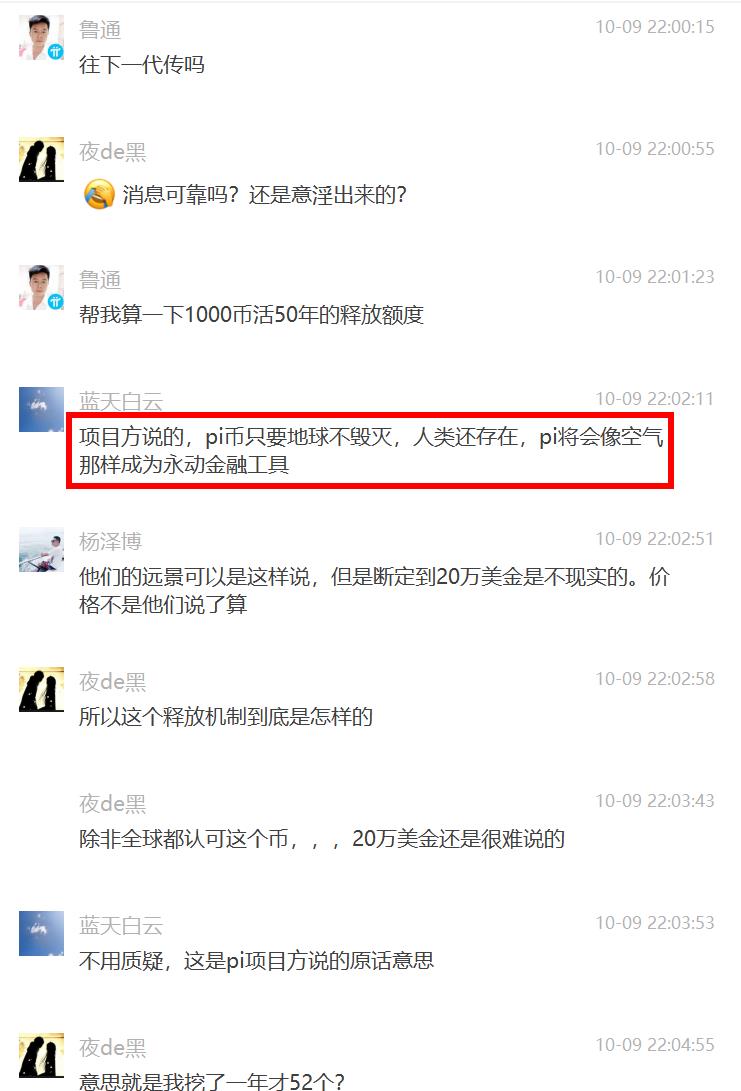Viewport: 741px width, 1091px height.
Task: Click the 夜de黑 username at 22:03:43
Action: [113, 804]
